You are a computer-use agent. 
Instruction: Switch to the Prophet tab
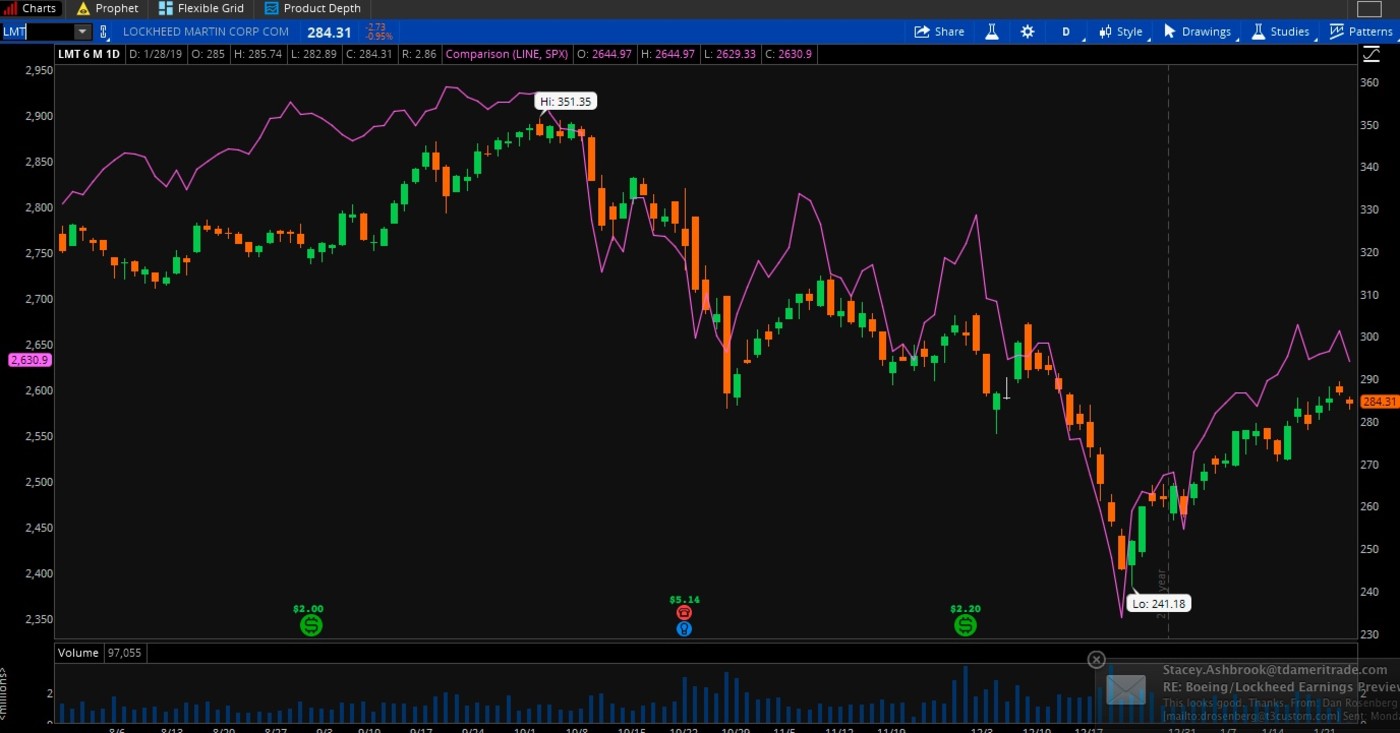pyautogui.click(x=108, y=8)
